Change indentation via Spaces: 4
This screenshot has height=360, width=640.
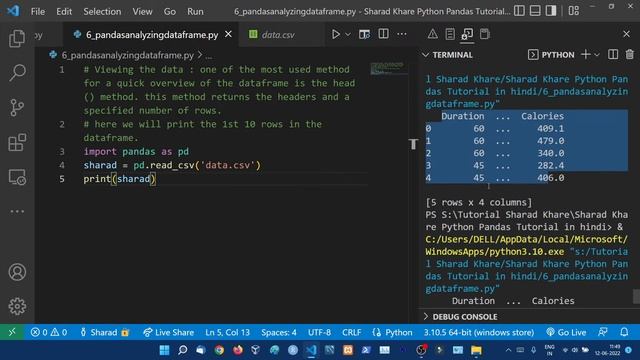[279, 332]
